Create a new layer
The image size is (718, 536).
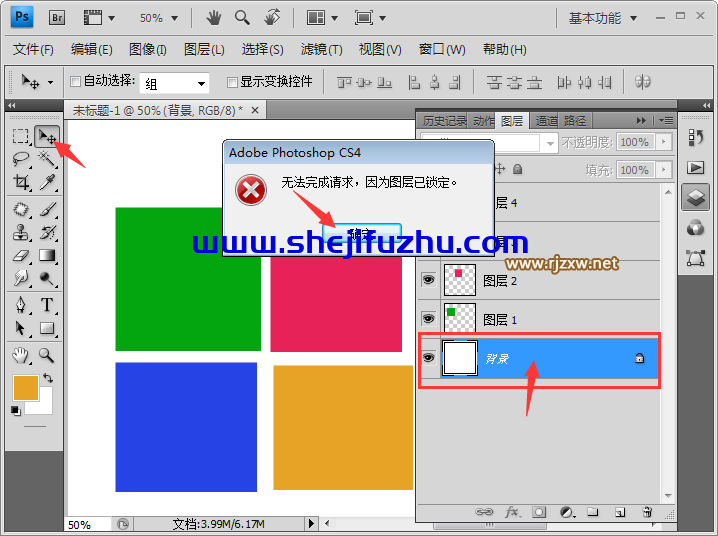pos(620,512)
